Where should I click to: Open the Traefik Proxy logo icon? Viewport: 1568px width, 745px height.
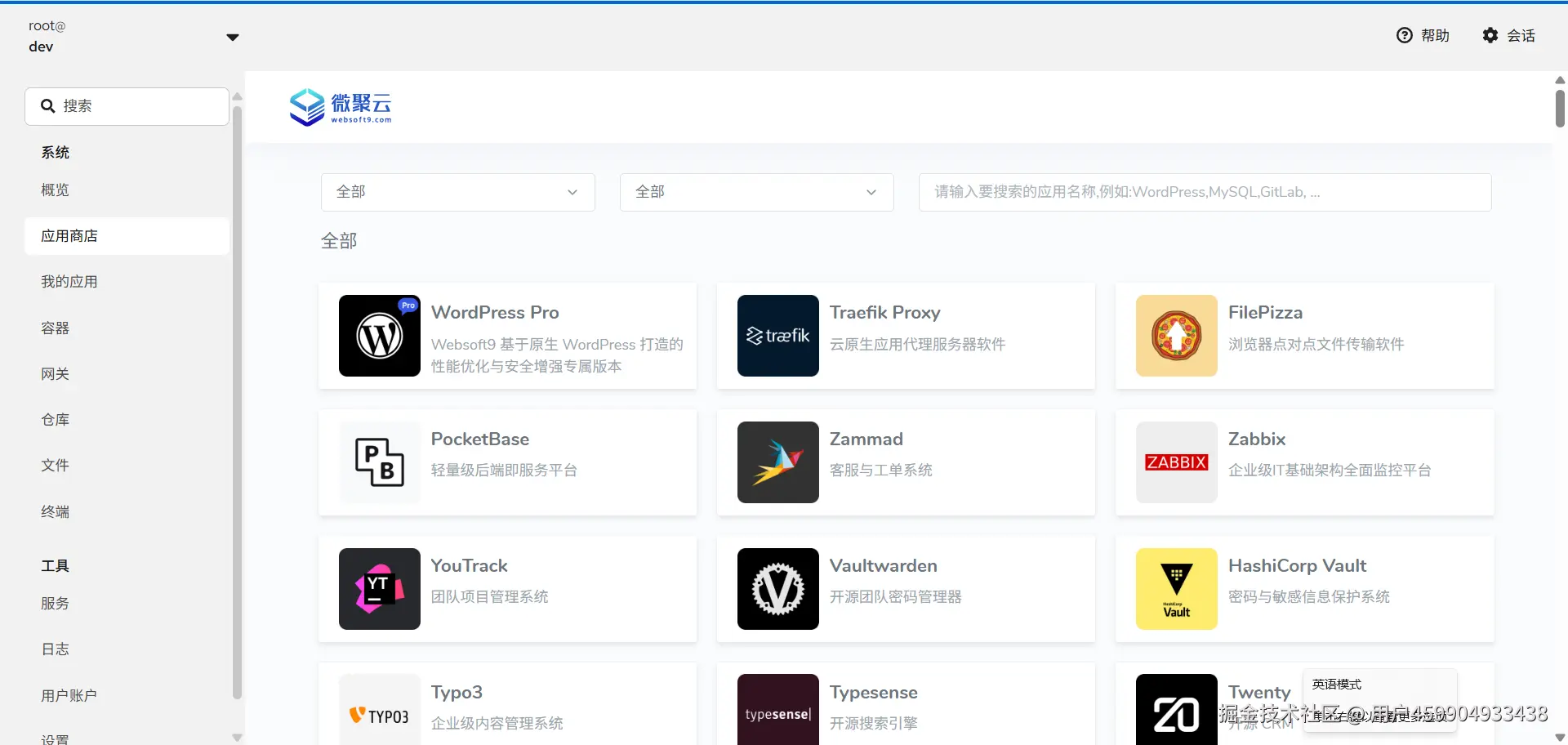tap(778, 336)
